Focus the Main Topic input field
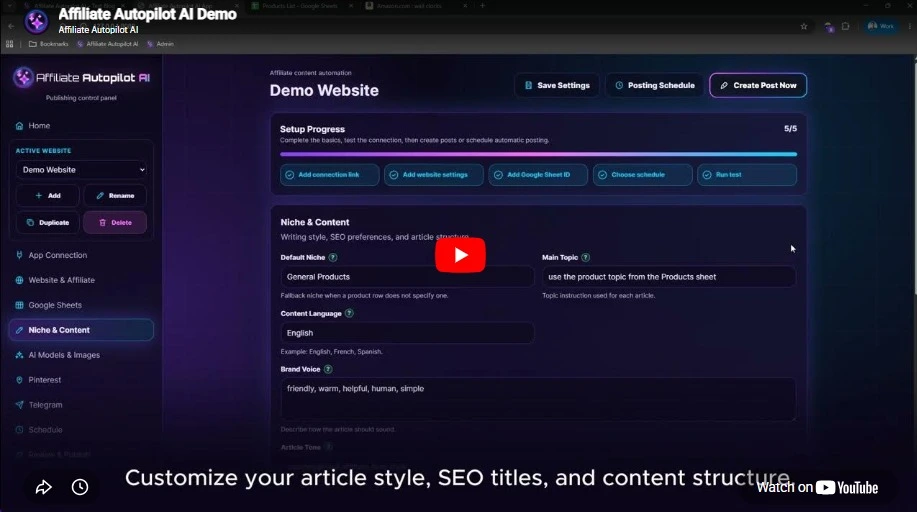Image resolution: width=917 pixels, height=512 pixels. pos(668,277)
